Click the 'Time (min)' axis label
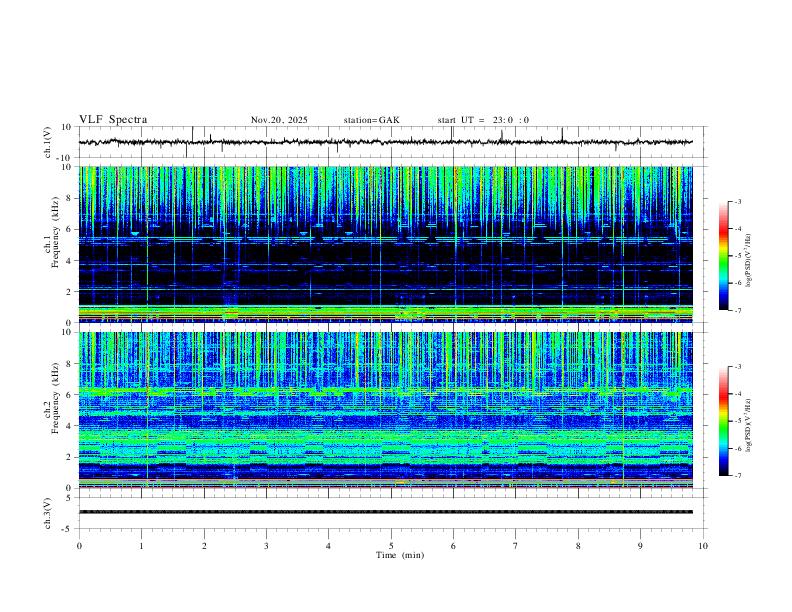The image size is (792, 612). click(x=400, y=555)
